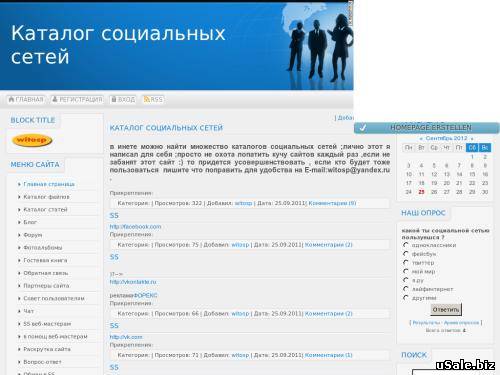Open the RSS feed navigation item
This screenshot has width=500, height=375.
(153, 100)
